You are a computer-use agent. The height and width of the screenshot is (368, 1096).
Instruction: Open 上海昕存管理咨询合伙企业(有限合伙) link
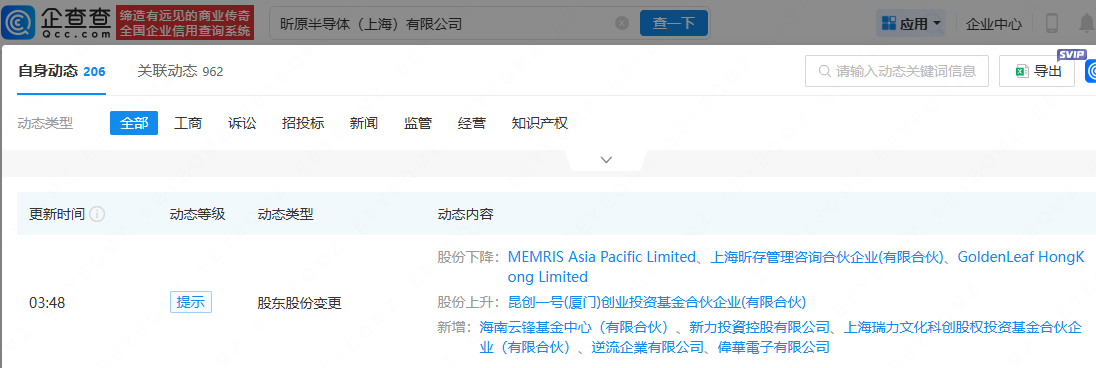[827, 257]
